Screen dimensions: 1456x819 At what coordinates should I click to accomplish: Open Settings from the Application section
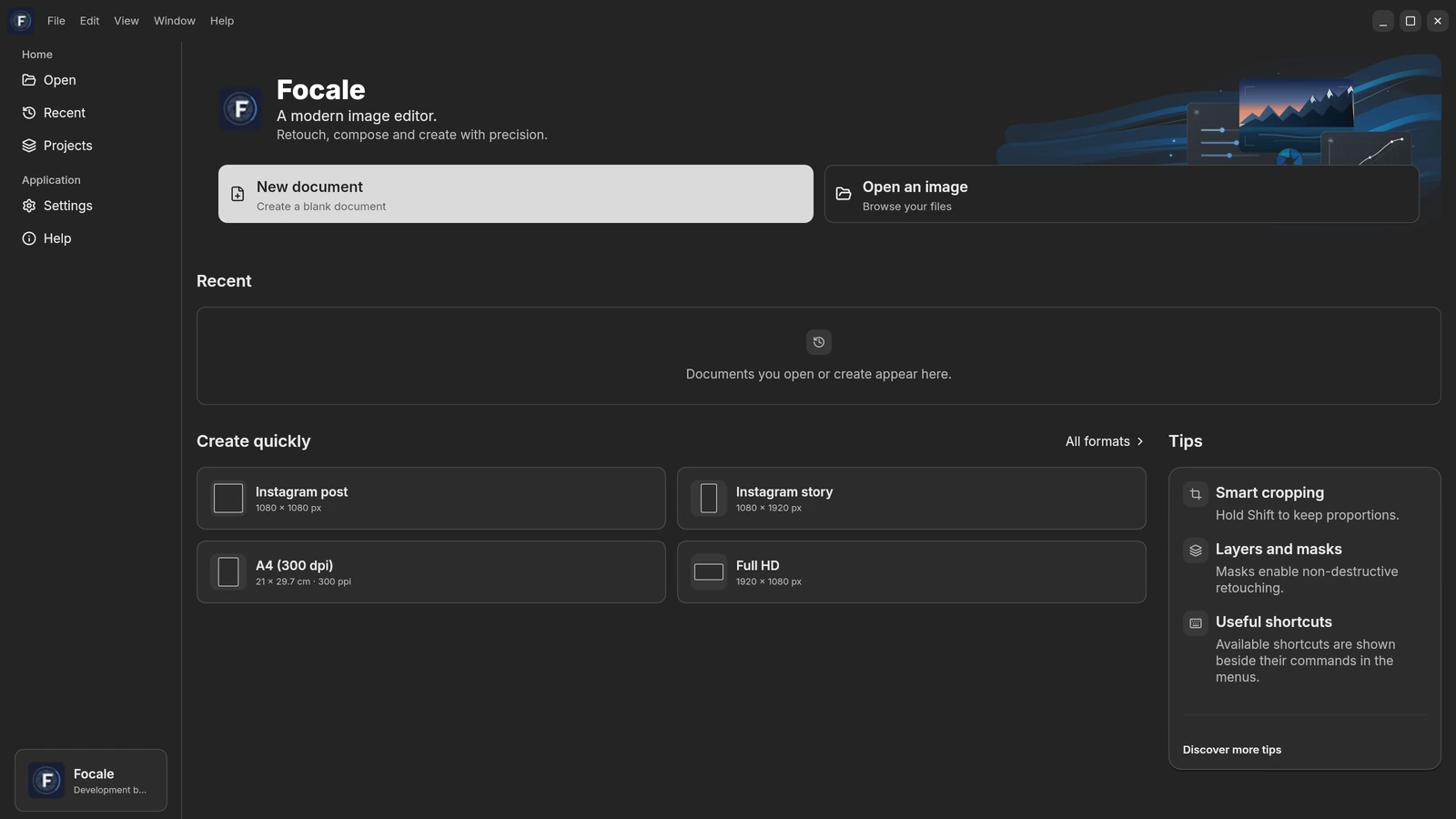point(91,206)
